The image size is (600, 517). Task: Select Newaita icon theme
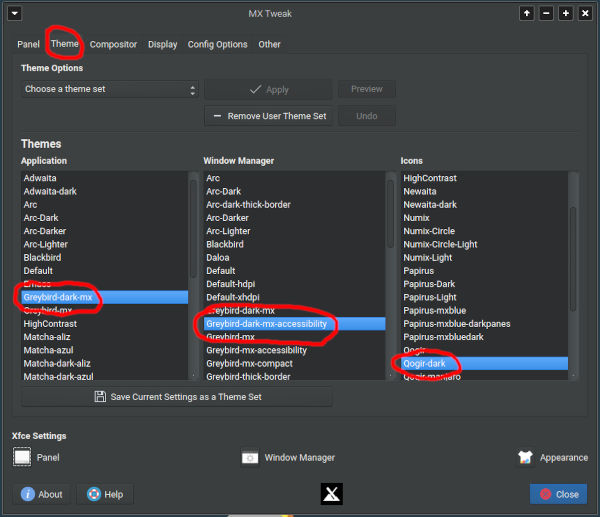click(484, 191)
